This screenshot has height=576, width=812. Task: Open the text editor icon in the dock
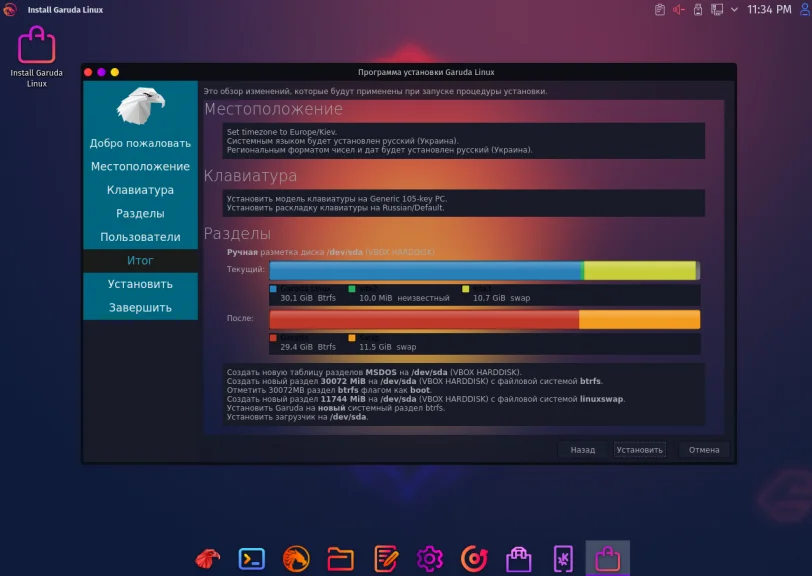click(x=384, y=558)
